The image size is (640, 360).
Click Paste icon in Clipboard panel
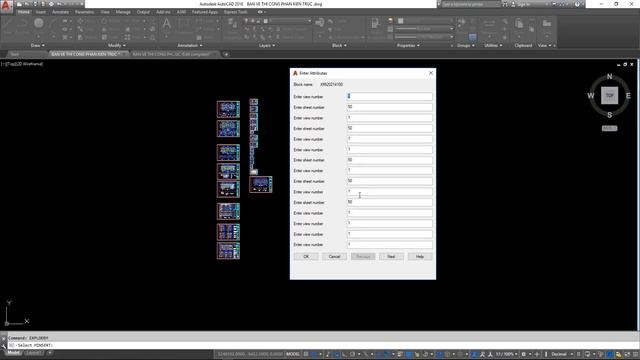click(519, 24)
